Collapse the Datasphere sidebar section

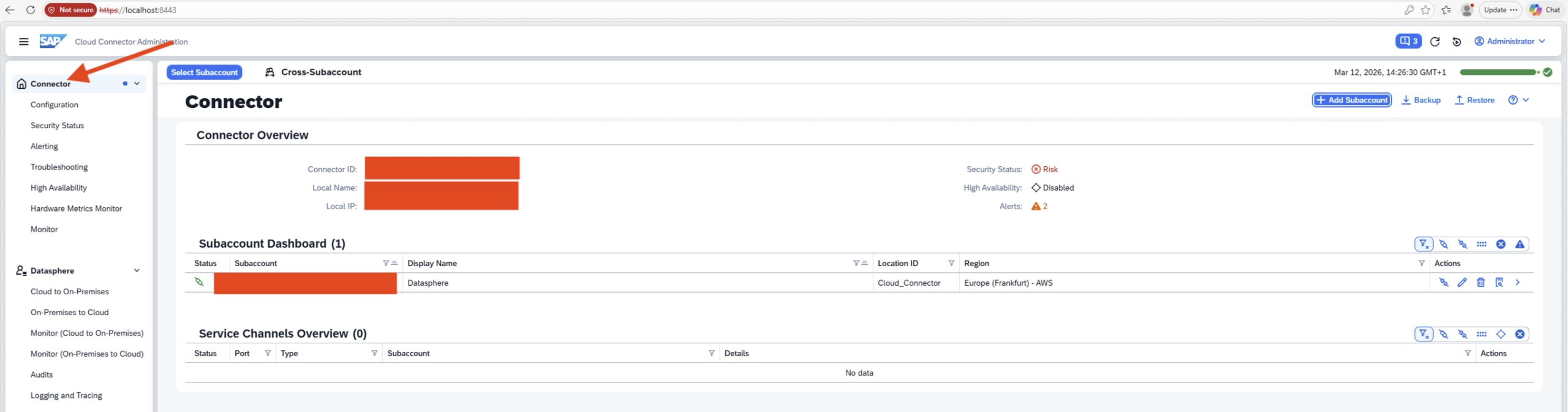click(137, 270)
